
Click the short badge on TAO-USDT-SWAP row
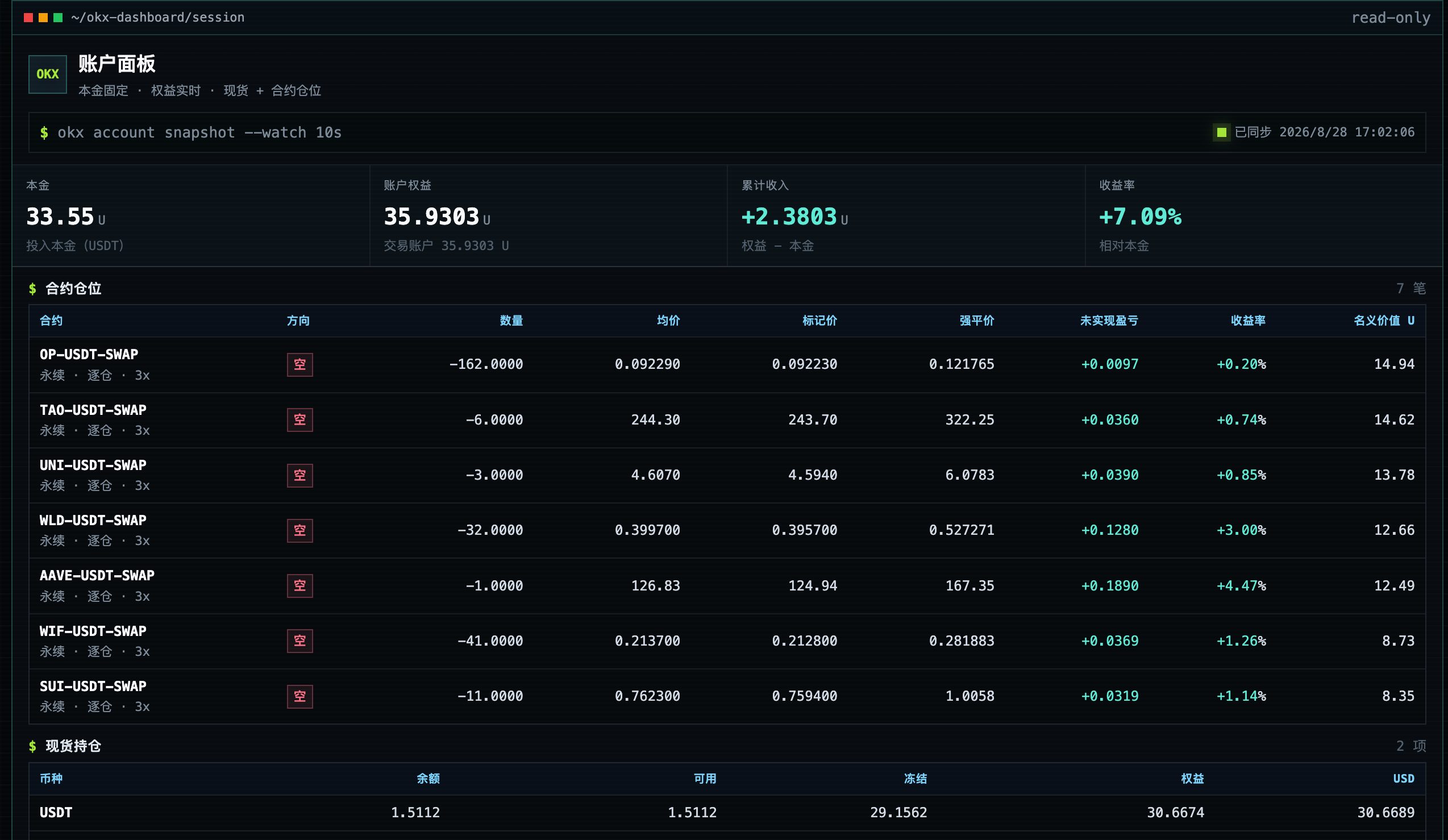click(300, 420)
